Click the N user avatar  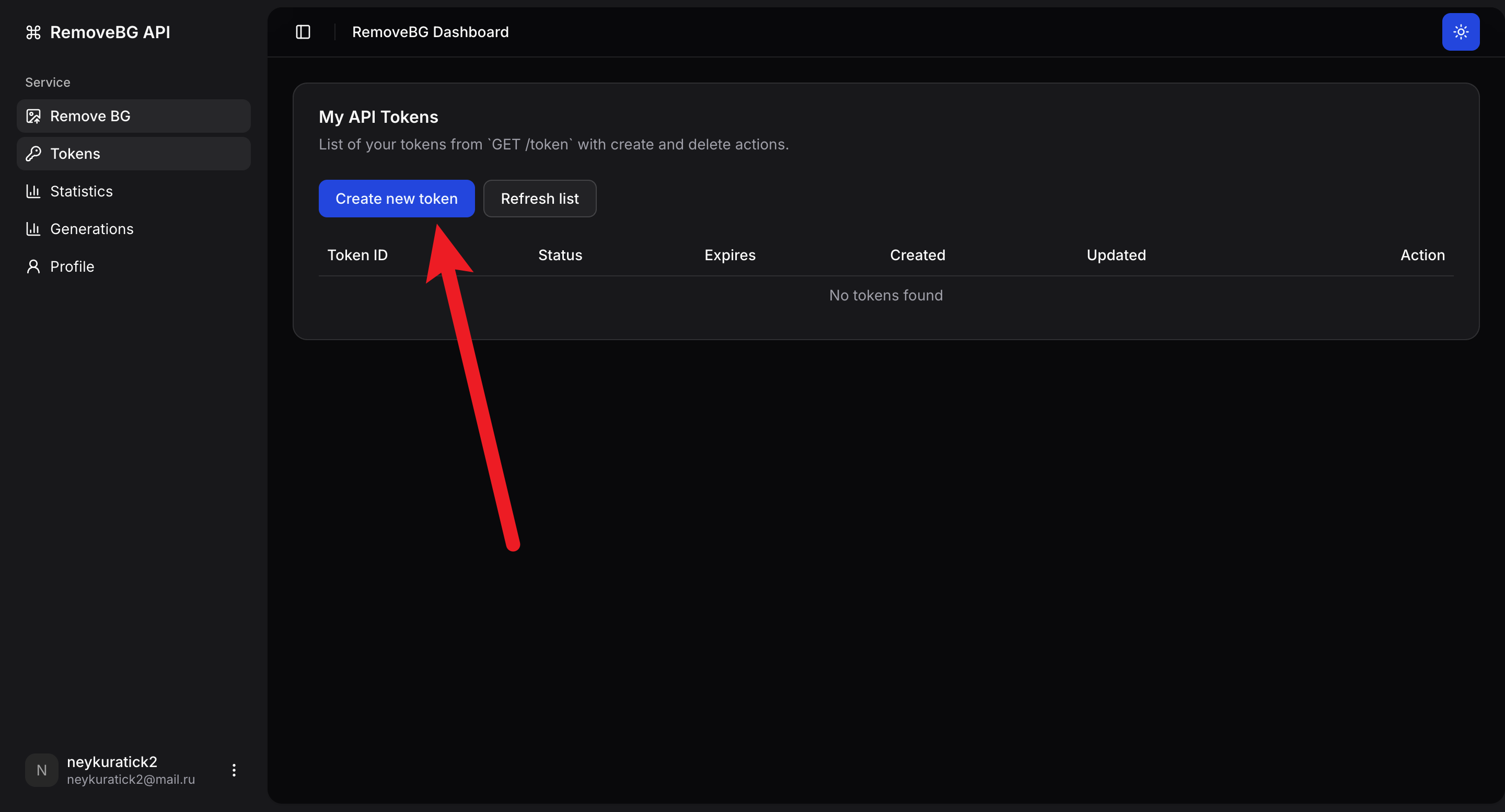41,770
